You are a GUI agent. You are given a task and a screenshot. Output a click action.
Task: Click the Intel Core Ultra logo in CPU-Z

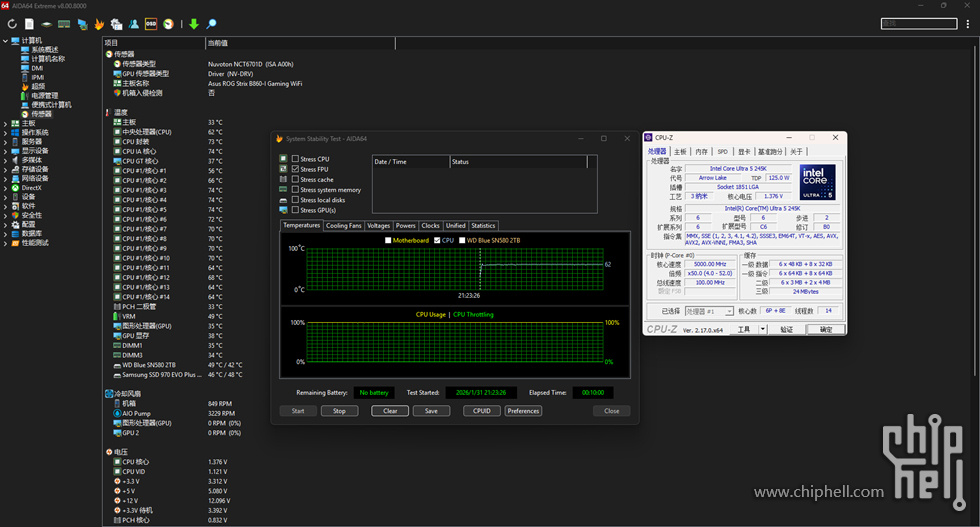pyautogui.click(x=818, y=182)
